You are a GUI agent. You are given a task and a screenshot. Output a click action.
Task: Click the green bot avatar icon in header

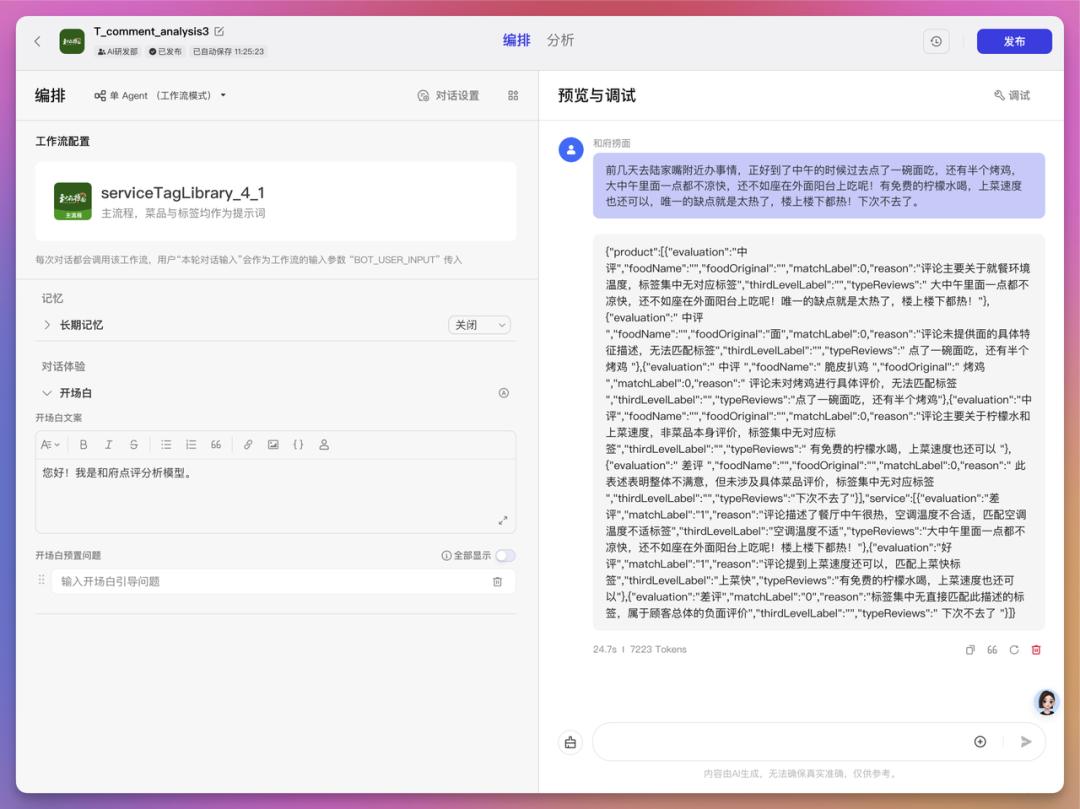(x=72, y=41)
